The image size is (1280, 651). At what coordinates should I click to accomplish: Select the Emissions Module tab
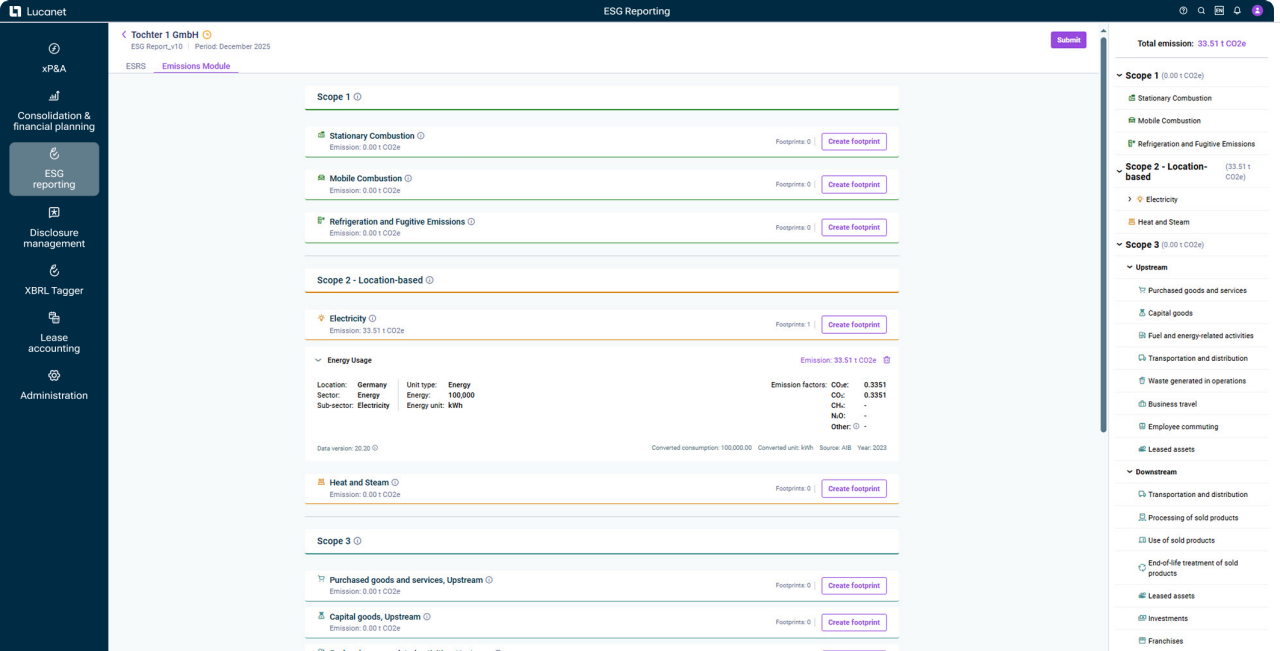(196, 66)
